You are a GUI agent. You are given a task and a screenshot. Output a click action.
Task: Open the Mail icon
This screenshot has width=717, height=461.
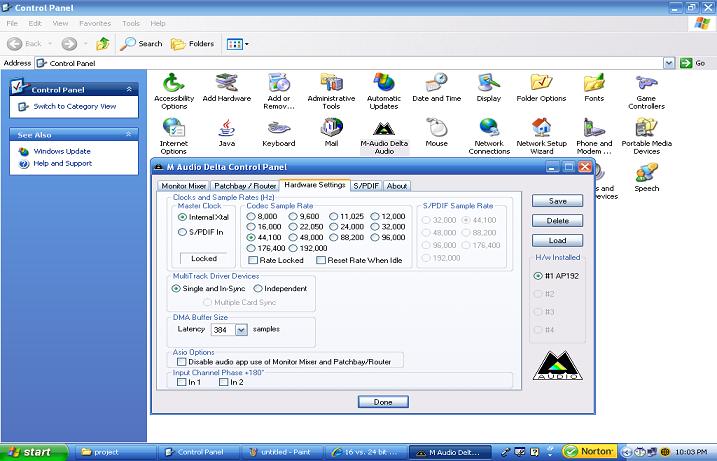pos(332,133)
